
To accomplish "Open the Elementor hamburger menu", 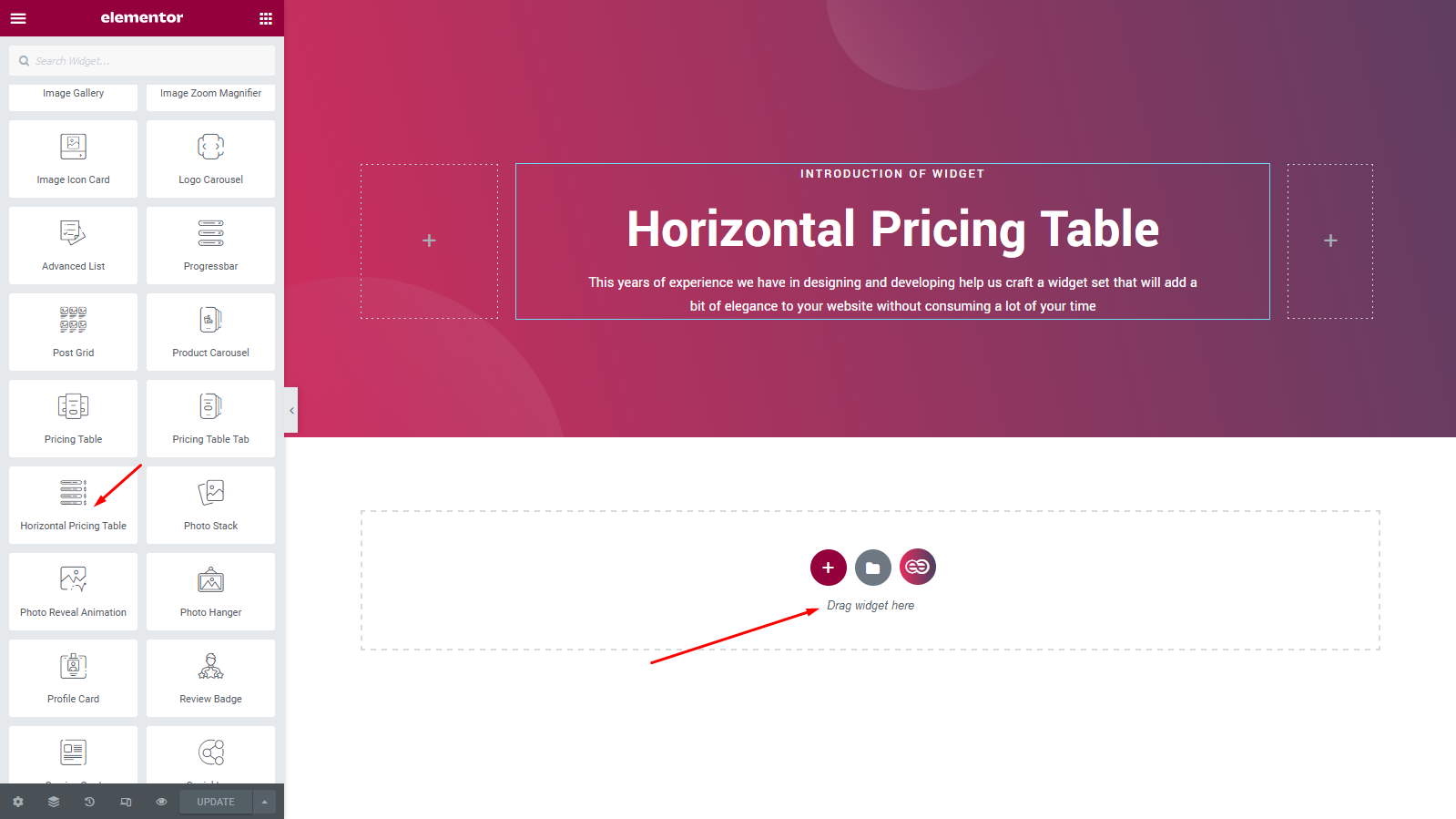I will (x=18, y=17).
